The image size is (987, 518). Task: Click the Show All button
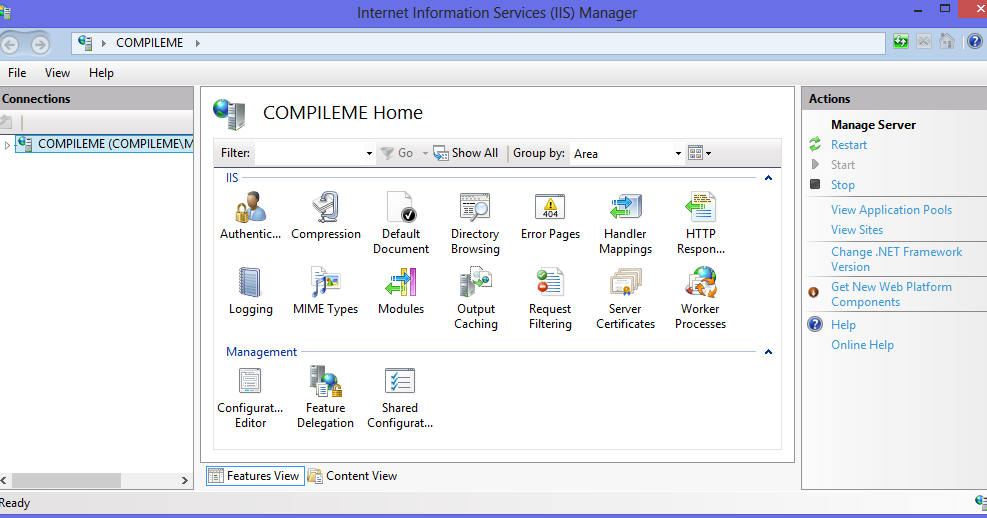466,153
